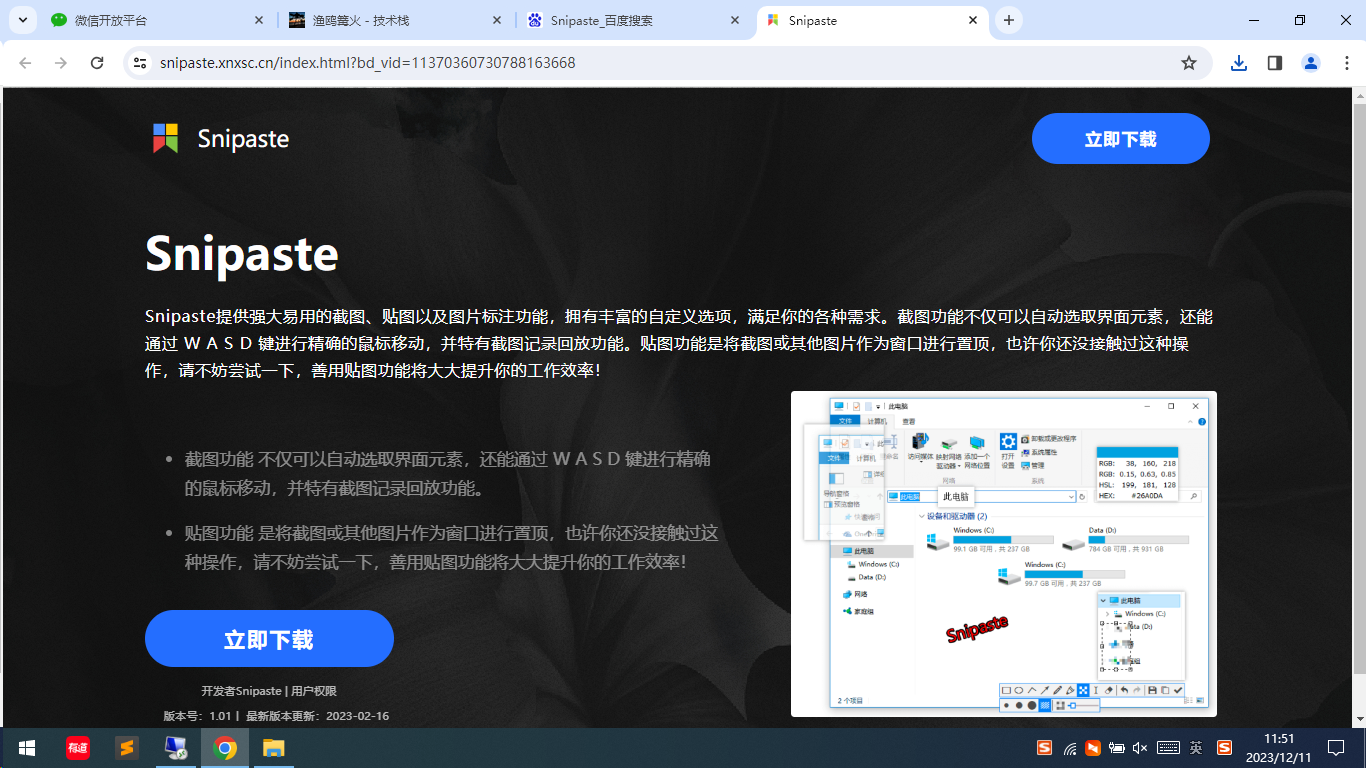
Task: Click the Sogou icon next to the clock
Action: 1224,748
